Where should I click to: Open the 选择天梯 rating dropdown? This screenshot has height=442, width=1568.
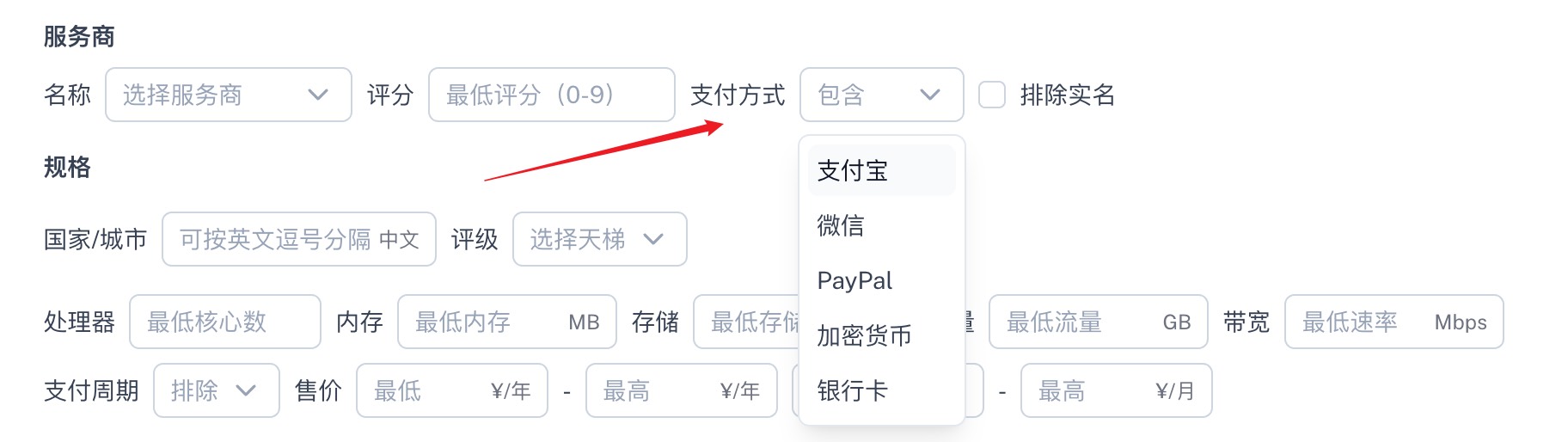click(600, 239)
